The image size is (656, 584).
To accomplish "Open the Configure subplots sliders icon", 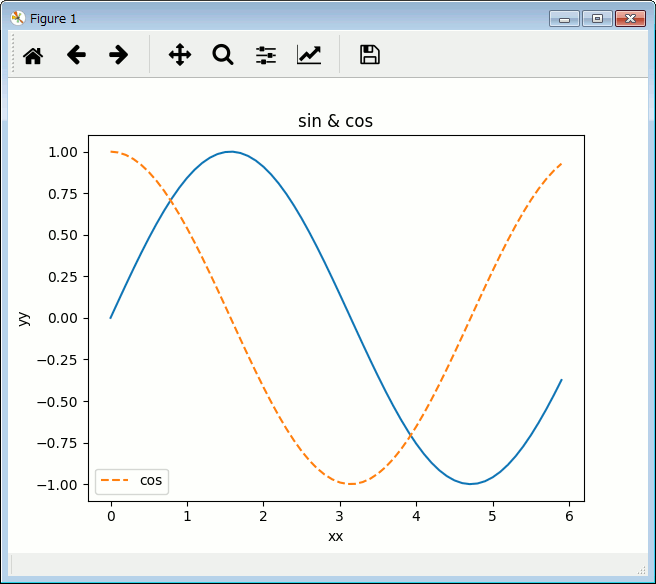I will (266, 55).
